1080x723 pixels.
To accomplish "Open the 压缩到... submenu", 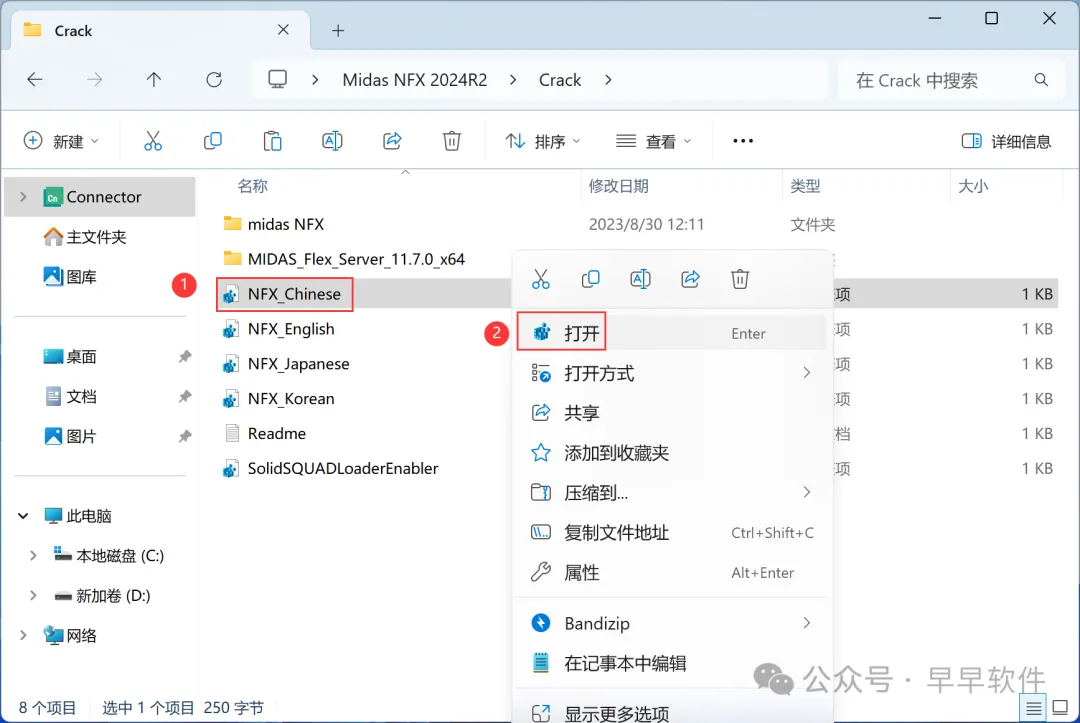I will [672, 493].
